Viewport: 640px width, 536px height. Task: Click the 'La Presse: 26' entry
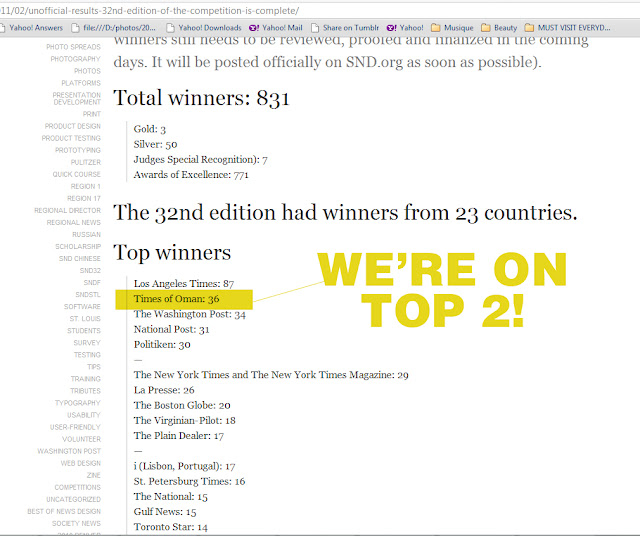pos(164,390)
